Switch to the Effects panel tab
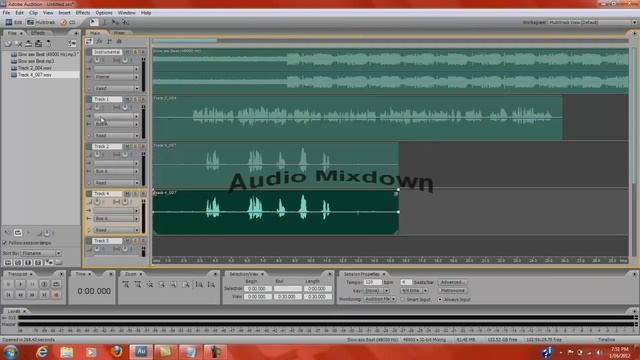Screen dimensions: 640x360 pos(38,33)
